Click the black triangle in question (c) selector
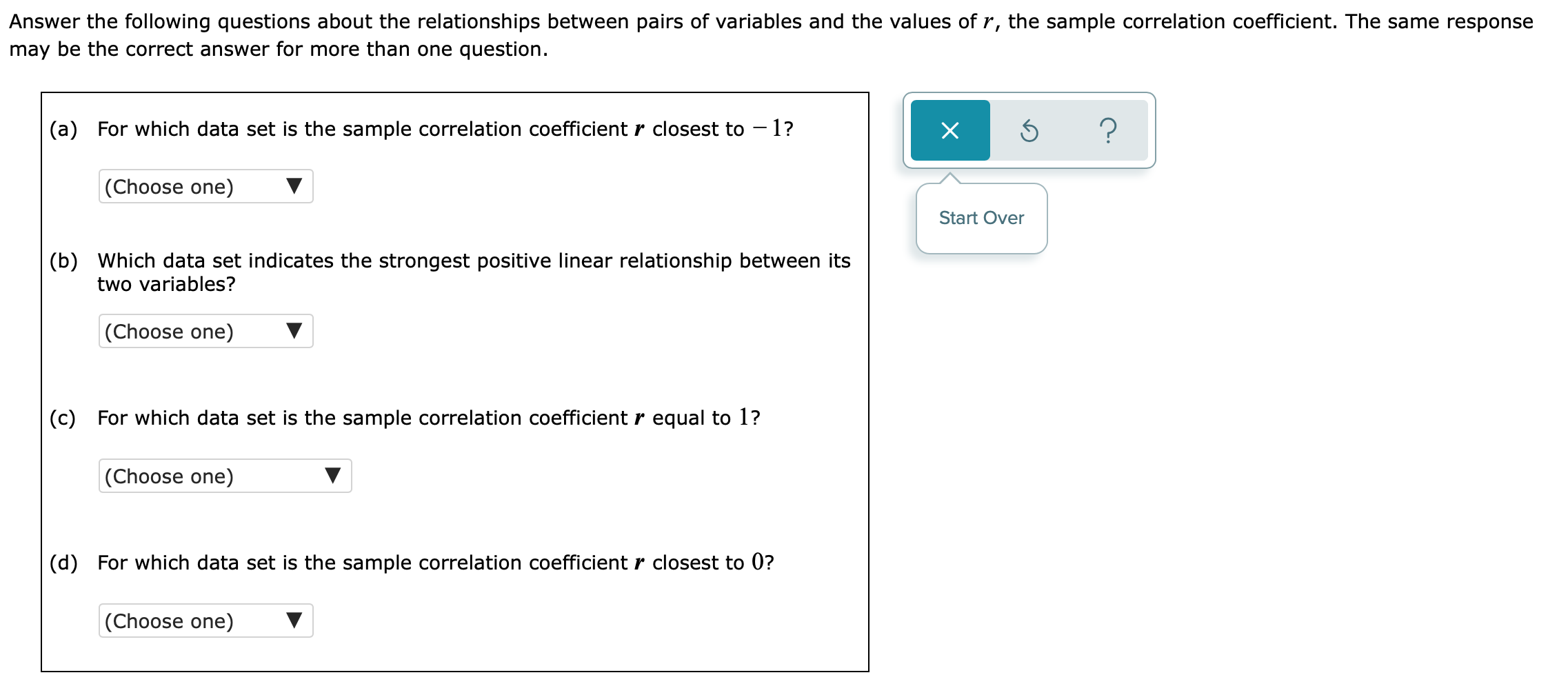 pos(334,476)
